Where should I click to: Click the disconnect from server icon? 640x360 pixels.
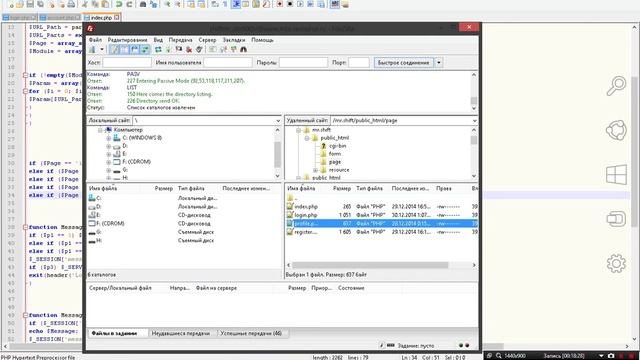click(x=189, y=49)
